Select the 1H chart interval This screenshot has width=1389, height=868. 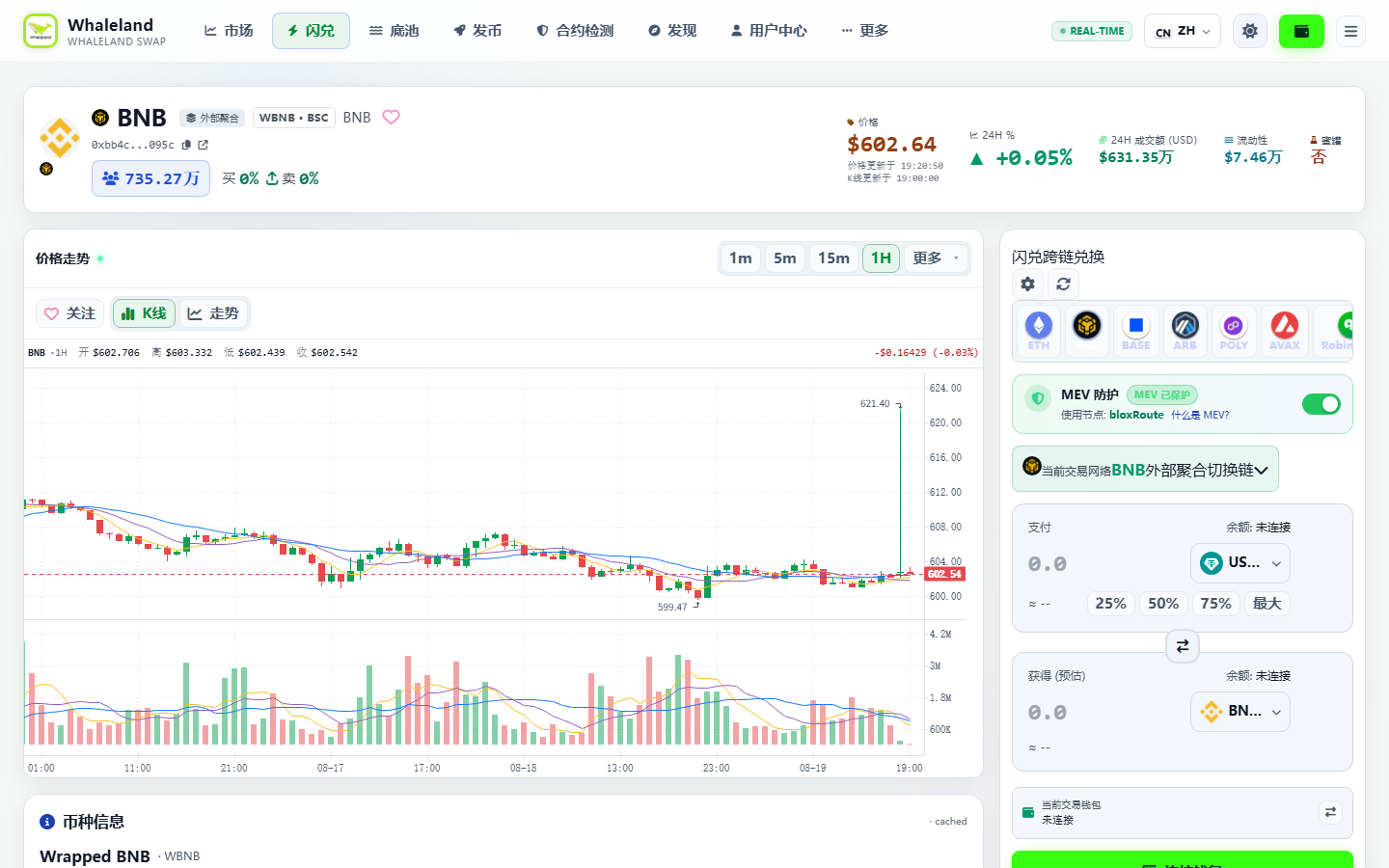[x=881, y=258]
